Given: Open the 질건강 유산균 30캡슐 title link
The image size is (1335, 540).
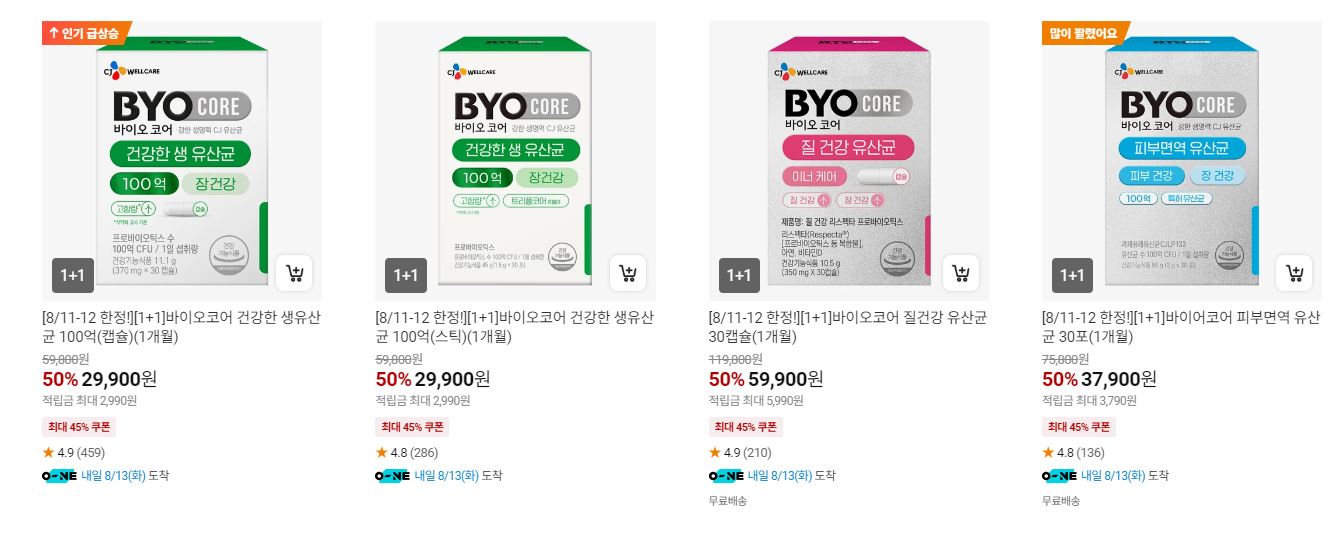Looking at the screenshot, I should pyautogui.click(x=849, y=327).
